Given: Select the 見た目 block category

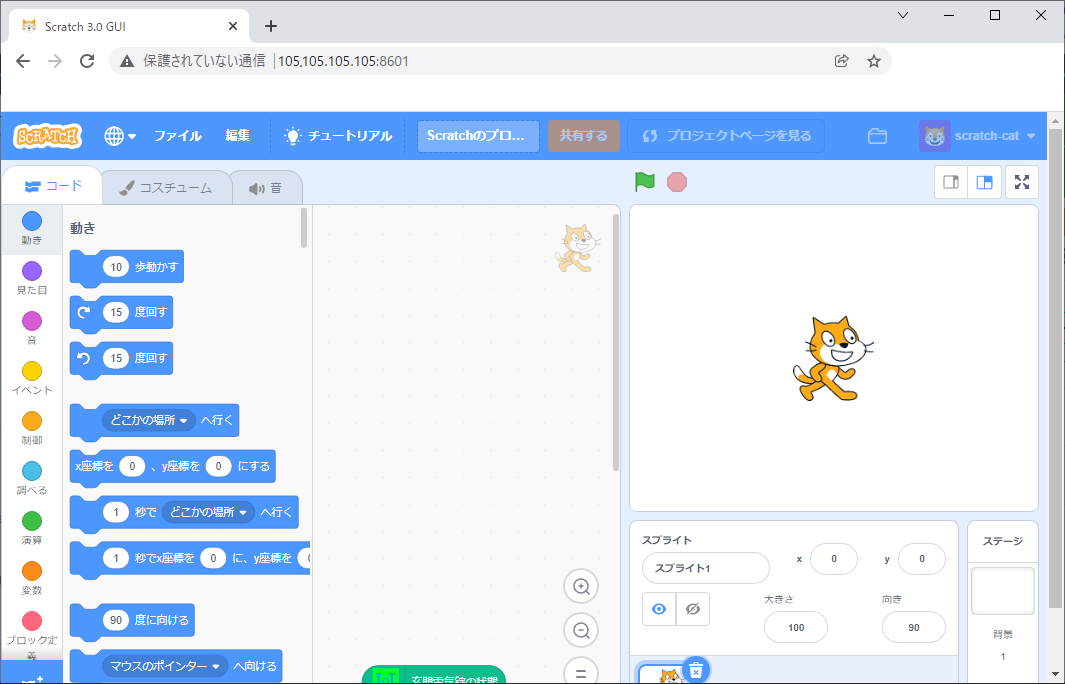Looking at the screenshot, I should (31, 278).
